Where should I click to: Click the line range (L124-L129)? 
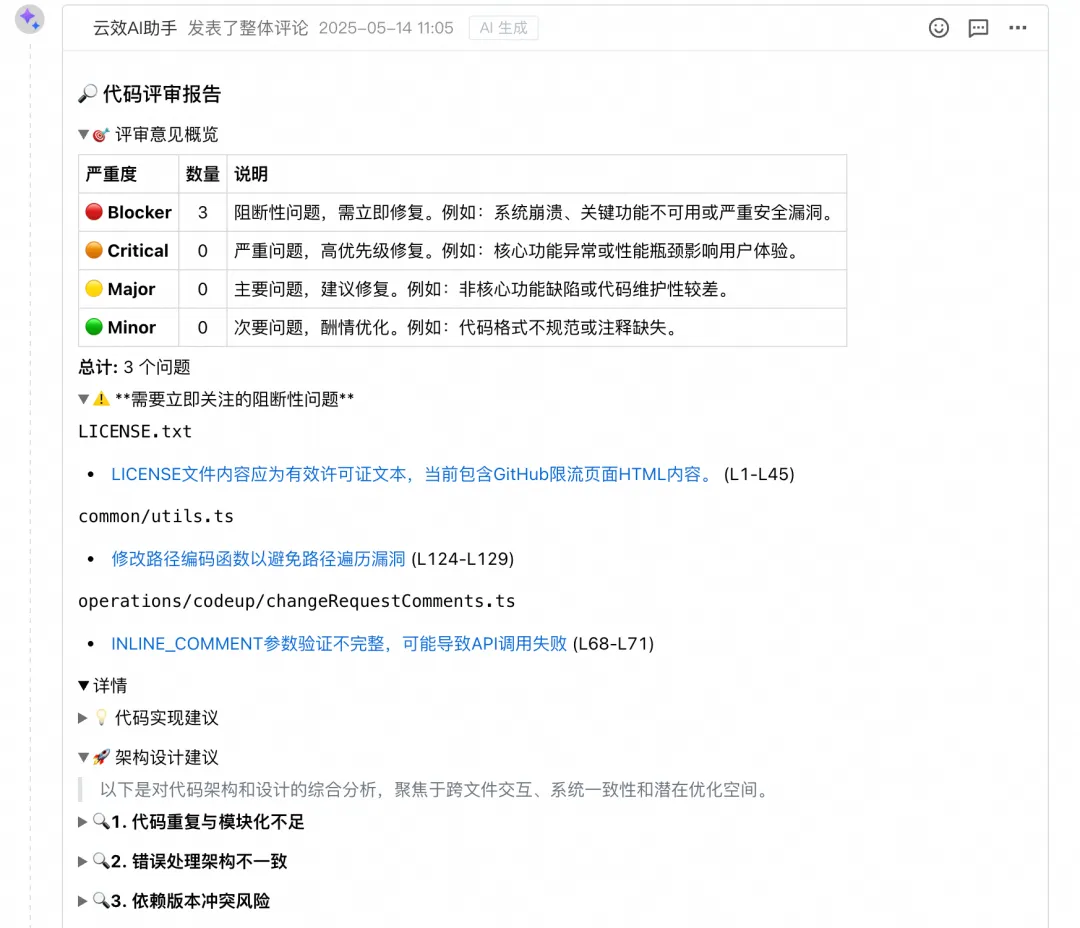[x=463, y=559]
